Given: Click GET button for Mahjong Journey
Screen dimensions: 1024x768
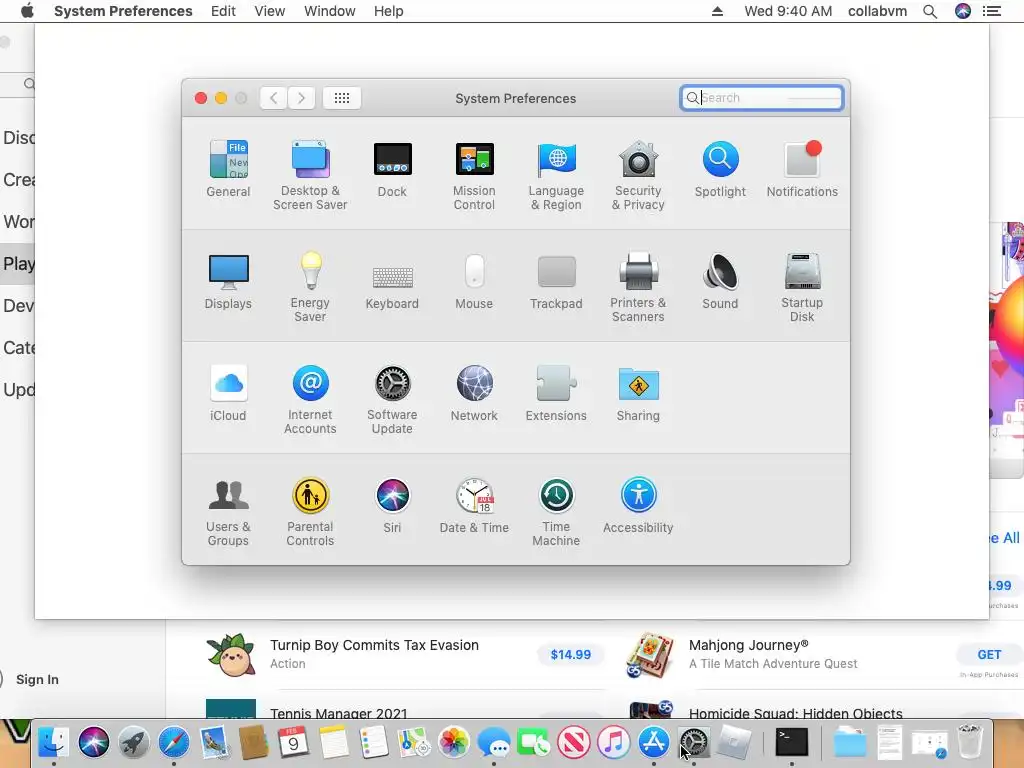Looking at the screenshot, I should [989, 654].
